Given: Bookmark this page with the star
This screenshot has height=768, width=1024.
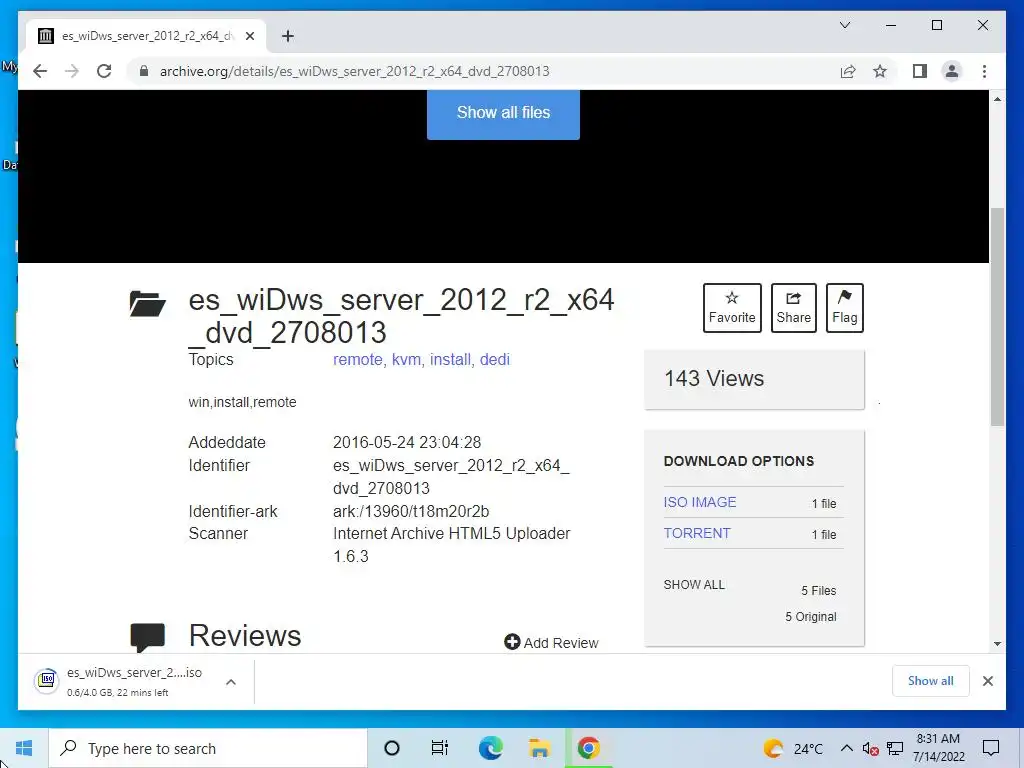Looking at the screenshot, I should point(880,71).
